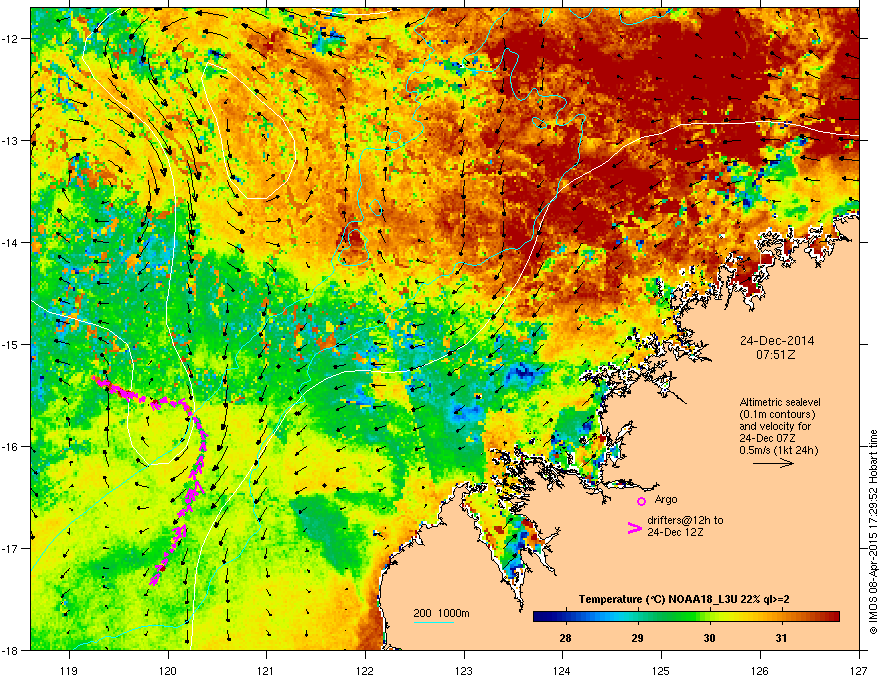Click the 29 temperature scale value
880x680 pixels.
pos(637,638)
